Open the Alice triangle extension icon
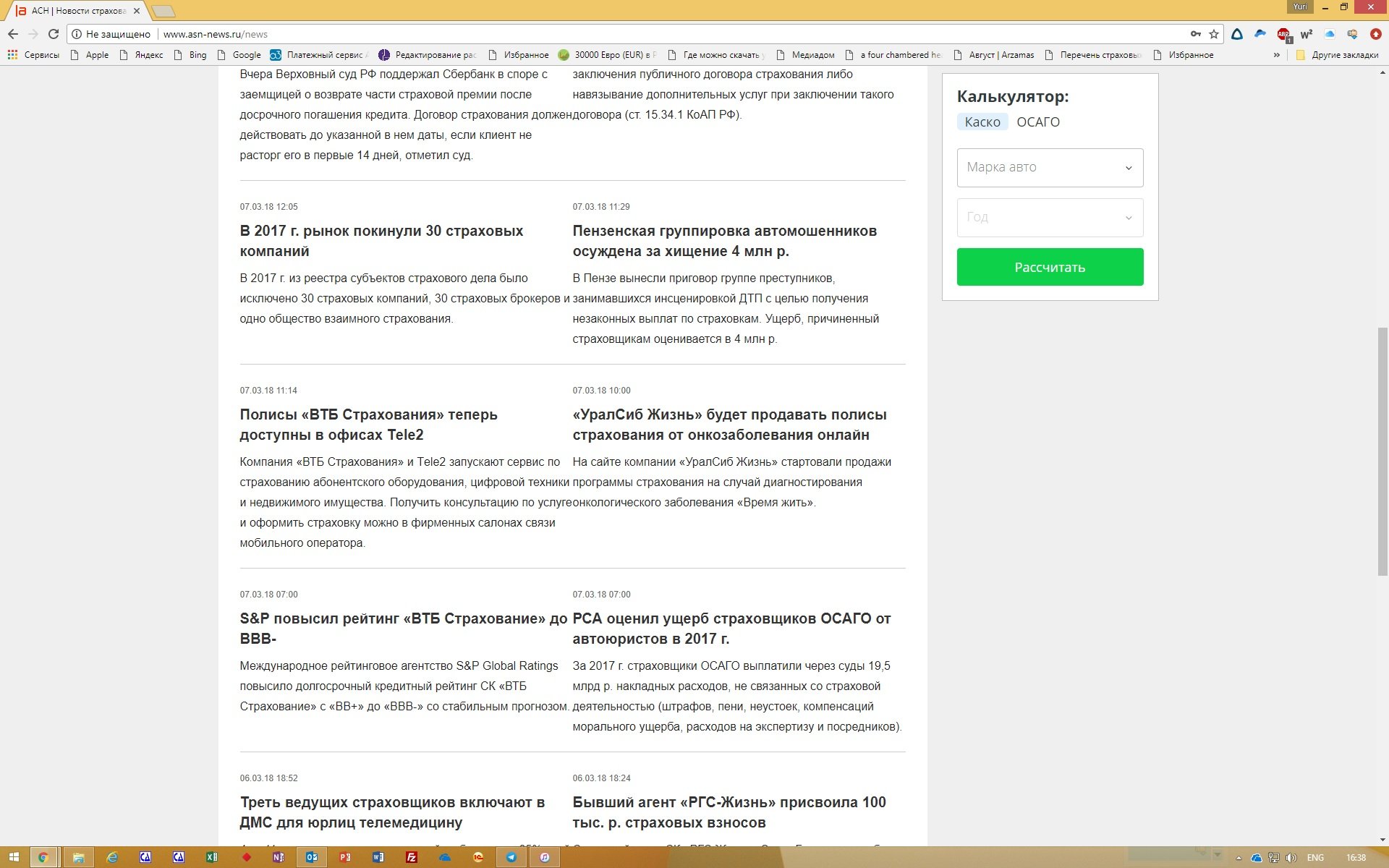The height and width of the screenshot is (868, 1389). (1237, 34)
